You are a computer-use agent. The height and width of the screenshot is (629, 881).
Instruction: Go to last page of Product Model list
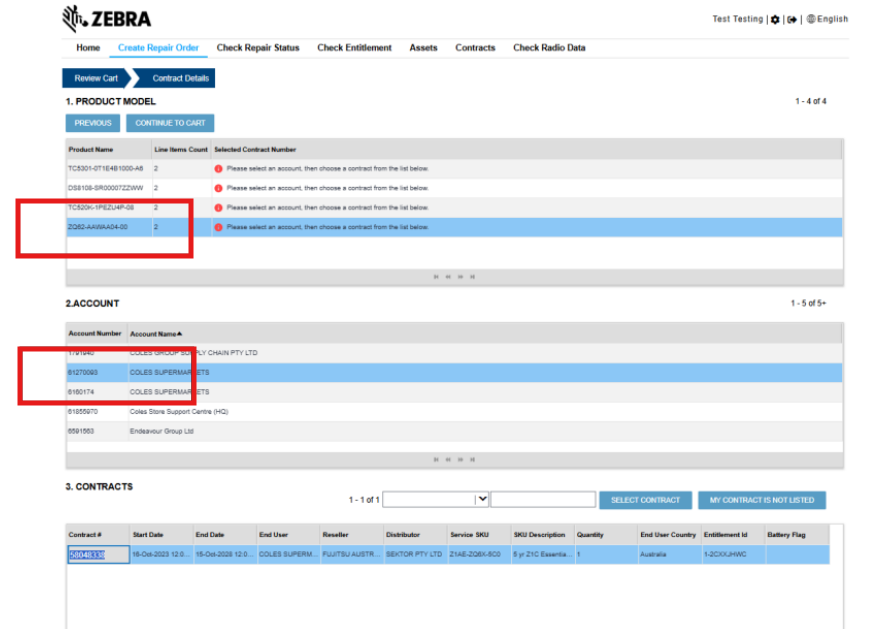click(473, 277)
